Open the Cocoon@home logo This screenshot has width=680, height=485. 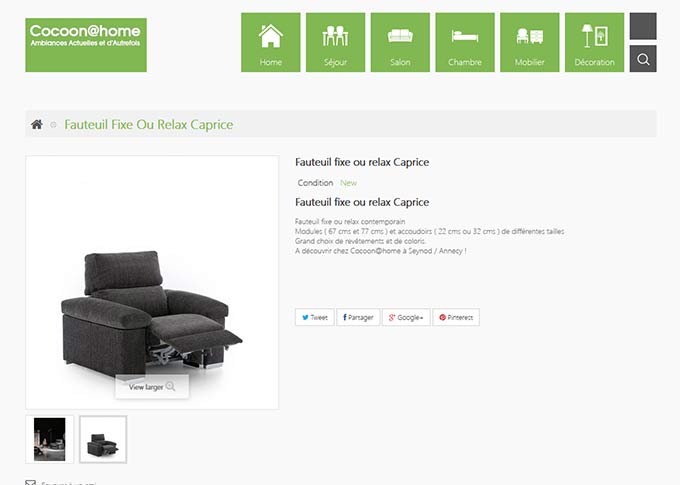click(x=86, y=45)
